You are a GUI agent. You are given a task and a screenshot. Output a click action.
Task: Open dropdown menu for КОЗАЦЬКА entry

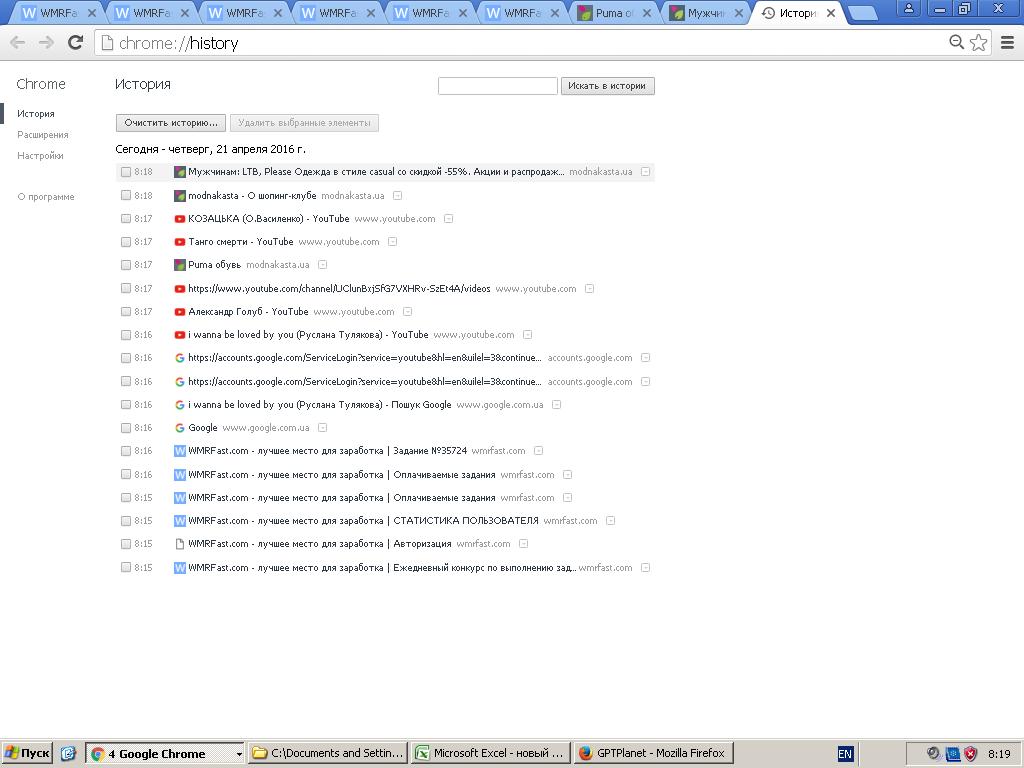[x=448, y=219]
